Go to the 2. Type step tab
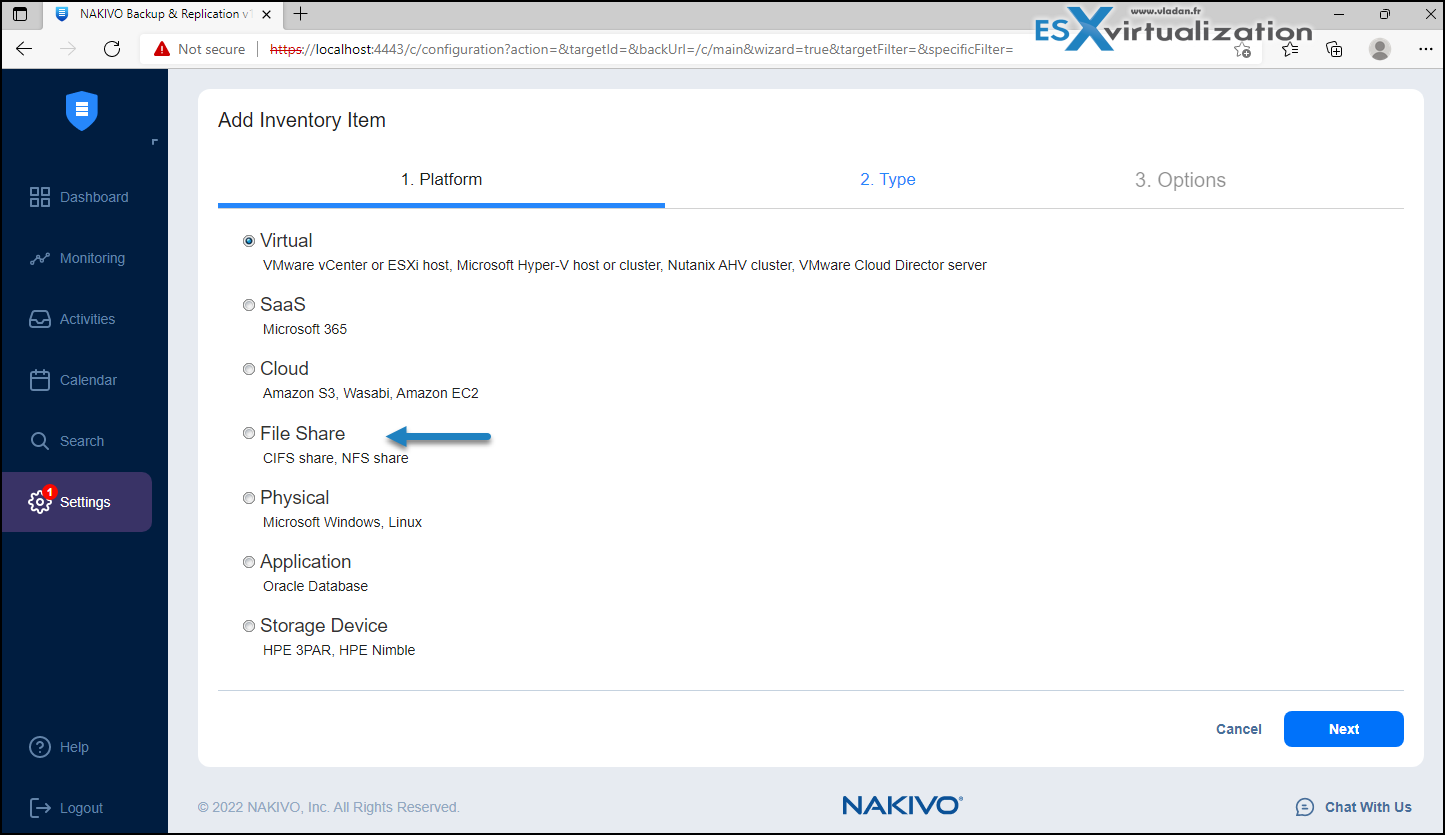The width and height of the screenshot is (1445, 835). pyautogui.click(x=888, y=180)
